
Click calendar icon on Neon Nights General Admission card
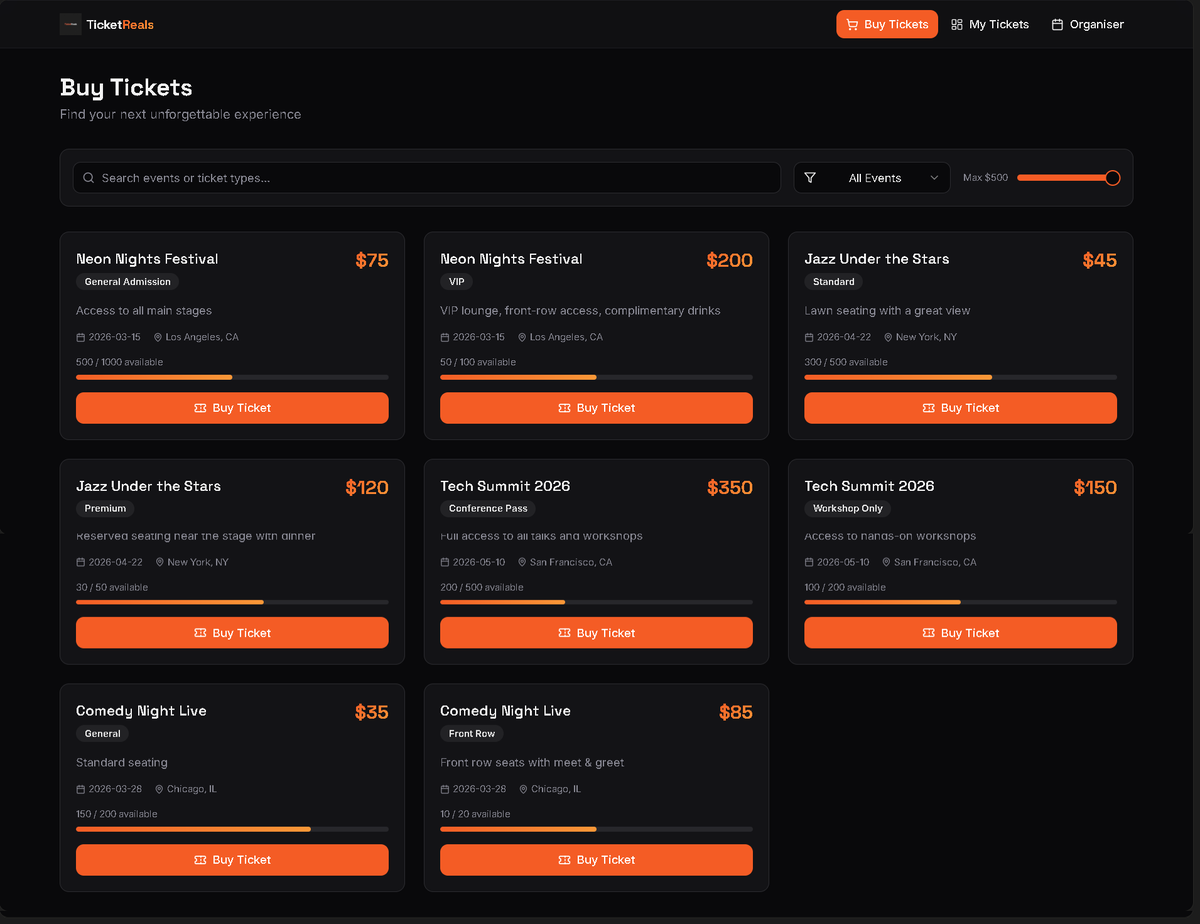point(81,337)
